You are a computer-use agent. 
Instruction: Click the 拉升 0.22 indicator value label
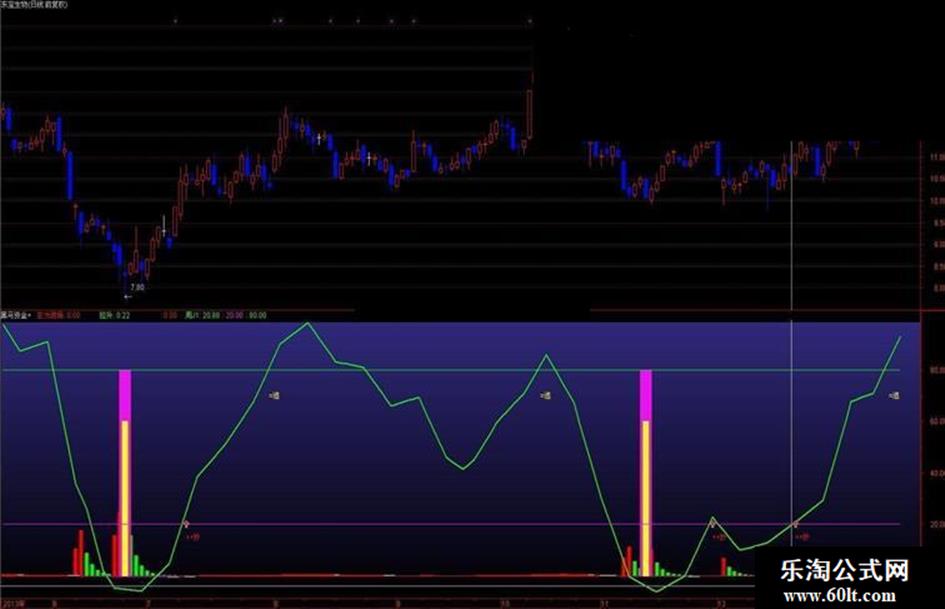[114, 314]
